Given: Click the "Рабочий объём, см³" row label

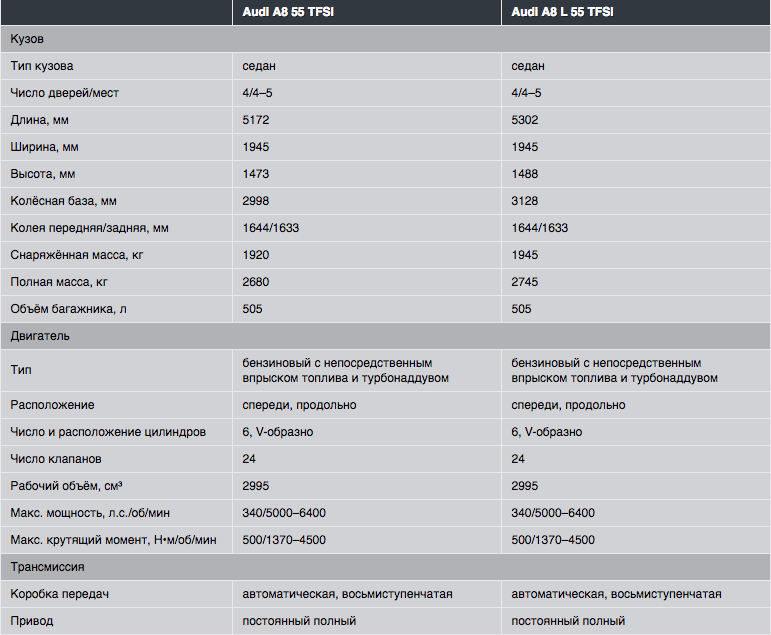Looking at the screenshot, I should tap(68, 486).
